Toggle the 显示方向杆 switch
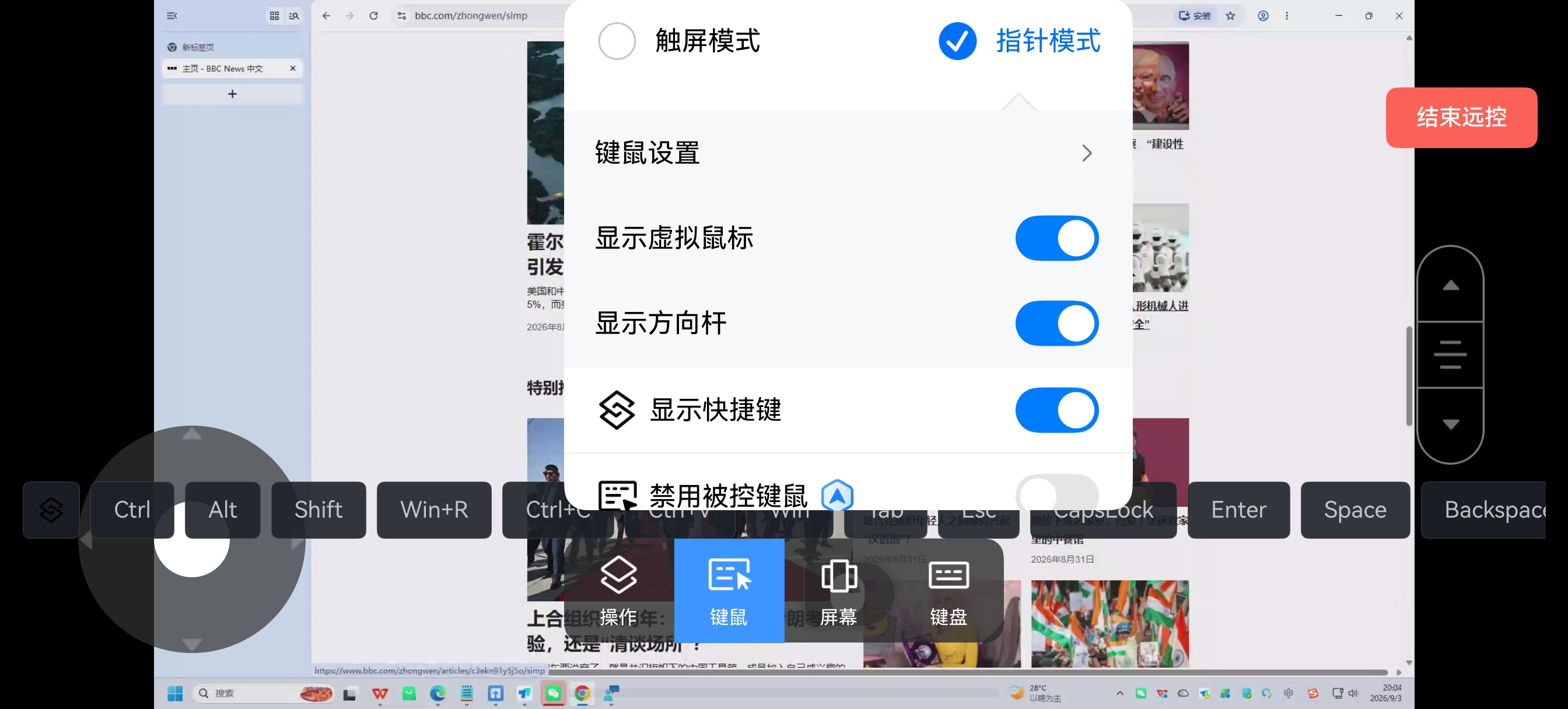1568x709 pixels. pyautogui.click(x=1056, y=323)
